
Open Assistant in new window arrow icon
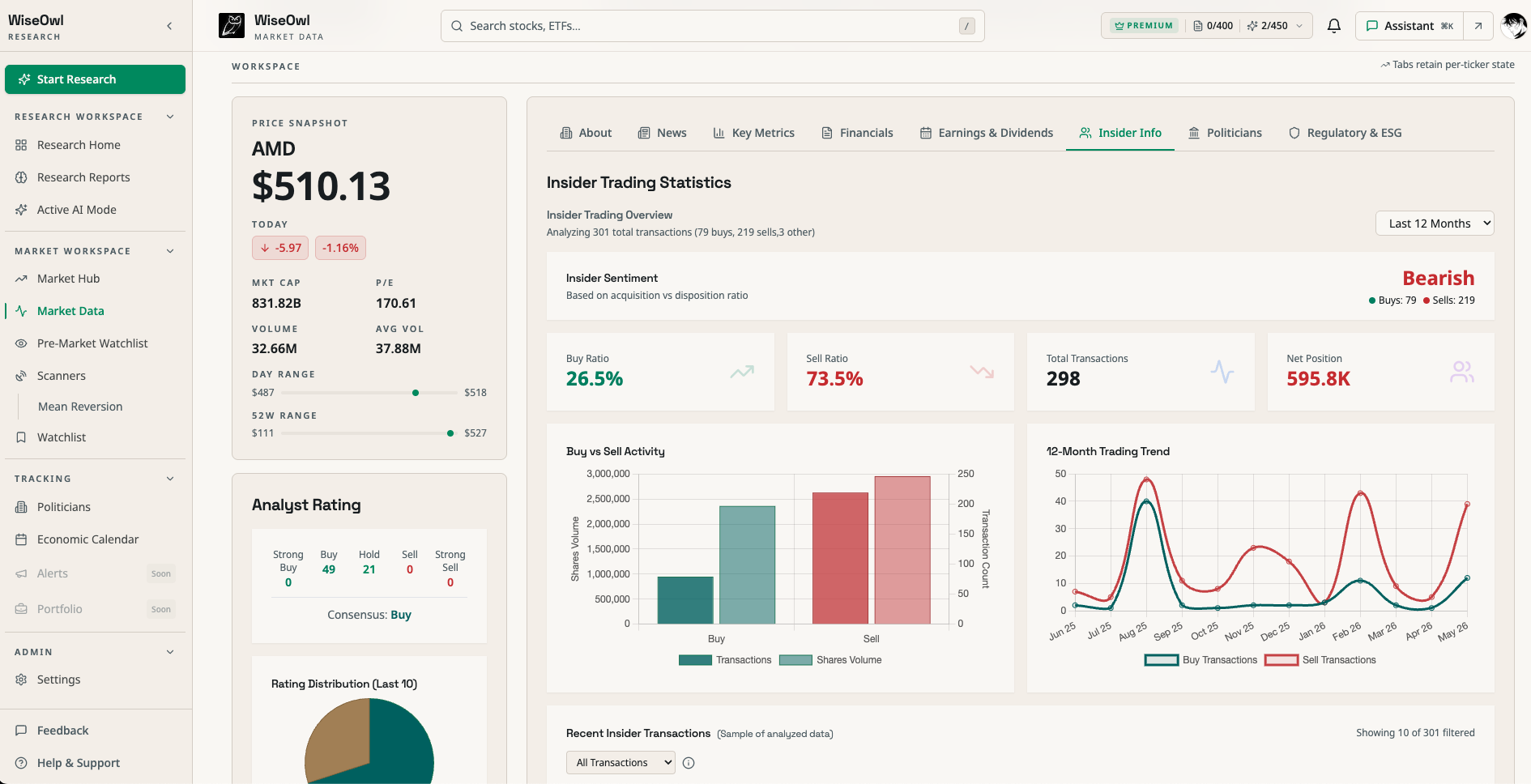pyautogui.click(x=1478, y=26)
